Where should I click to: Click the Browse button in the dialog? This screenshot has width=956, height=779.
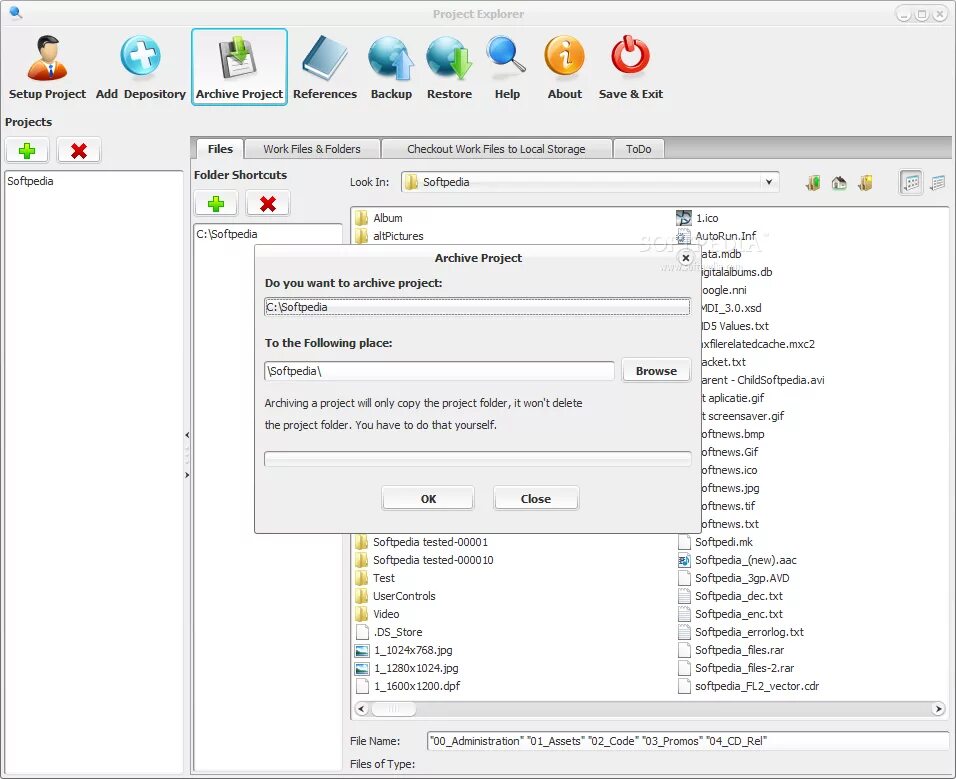coord(656,371)
